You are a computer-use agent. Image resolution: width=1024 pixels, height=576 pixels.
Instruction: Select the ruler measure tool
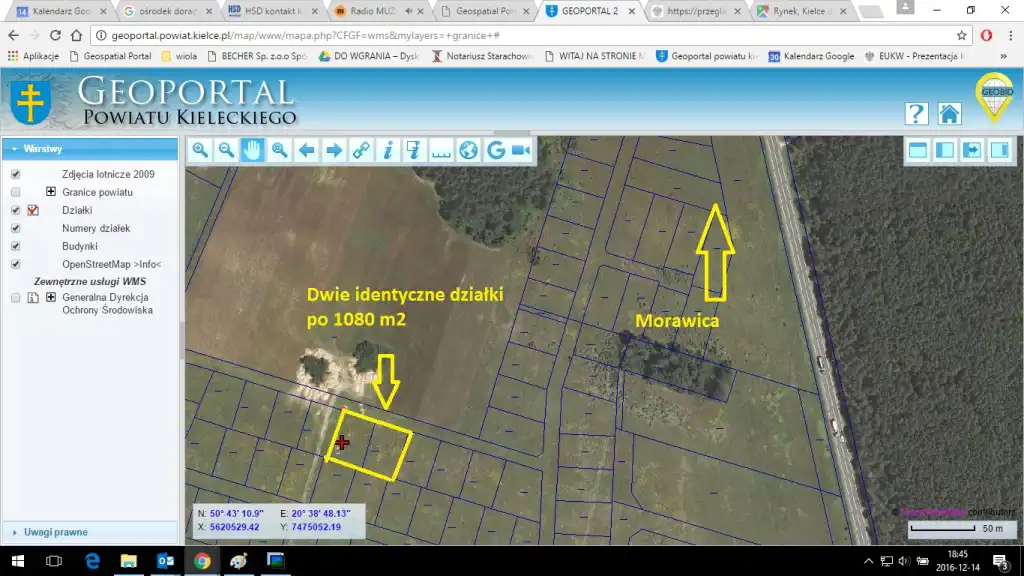coord(441,150)
